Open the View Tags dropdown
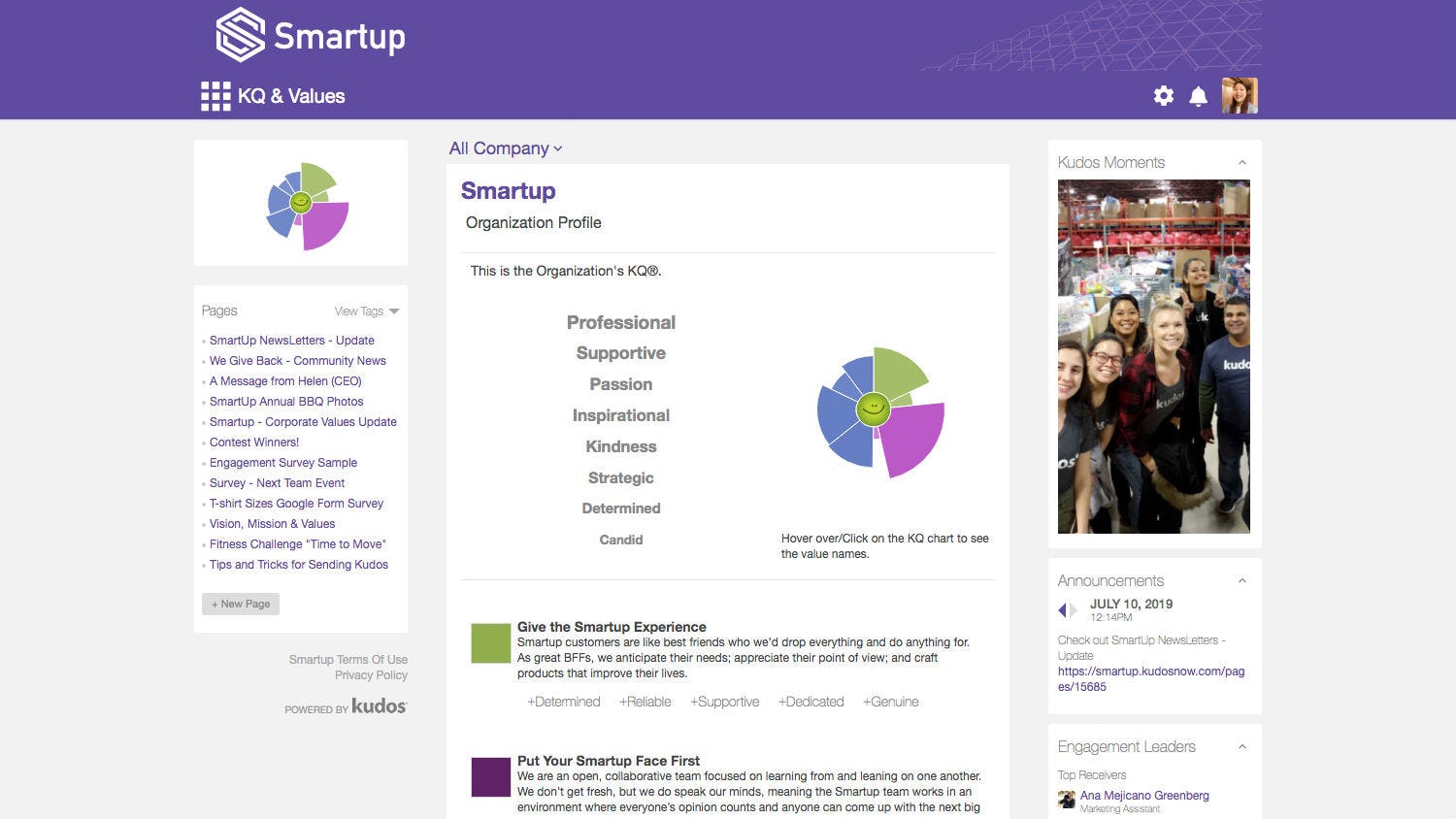This screenshot has width=1456, height=819. [x=367, y=311]
